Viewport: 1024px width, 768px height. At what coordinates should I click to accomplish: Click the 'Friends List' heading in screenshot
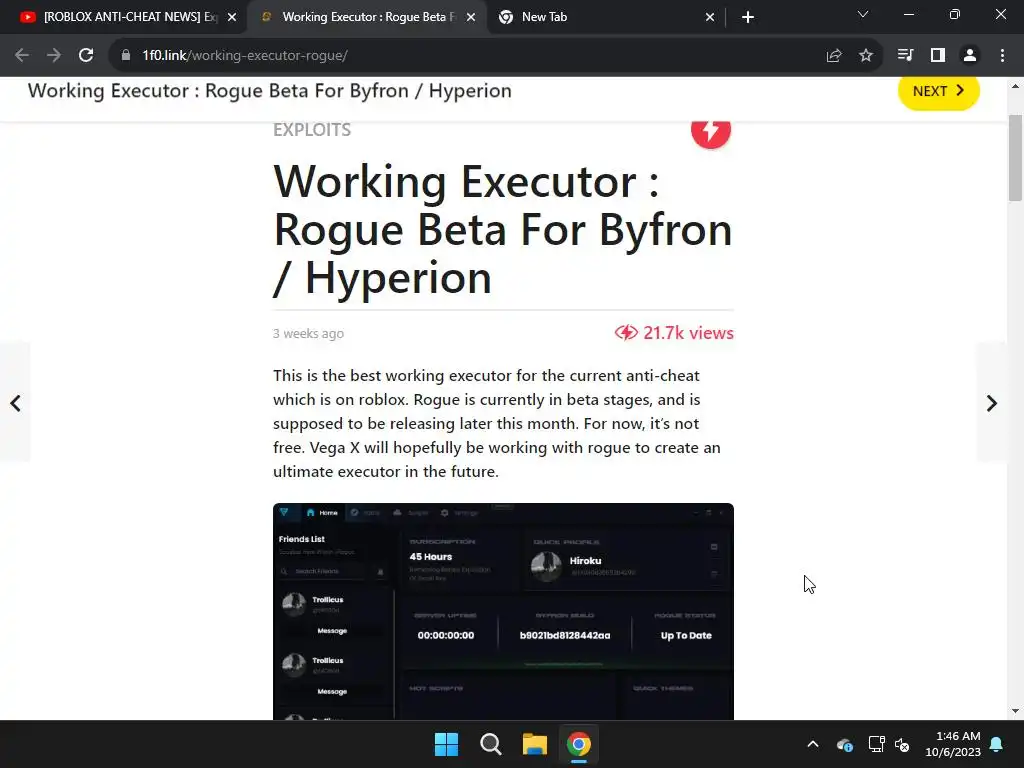[x=302, y=539]
